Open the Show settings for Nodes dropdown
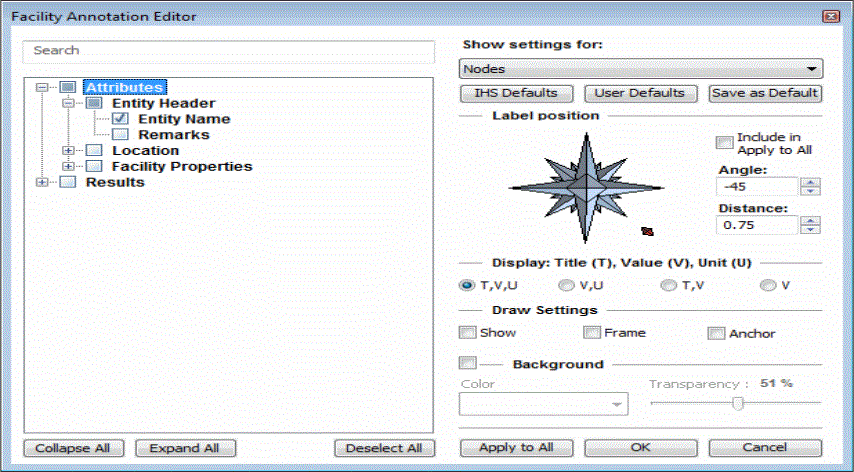This screenshot has height=472, width=854. click(x=640, y=69)
